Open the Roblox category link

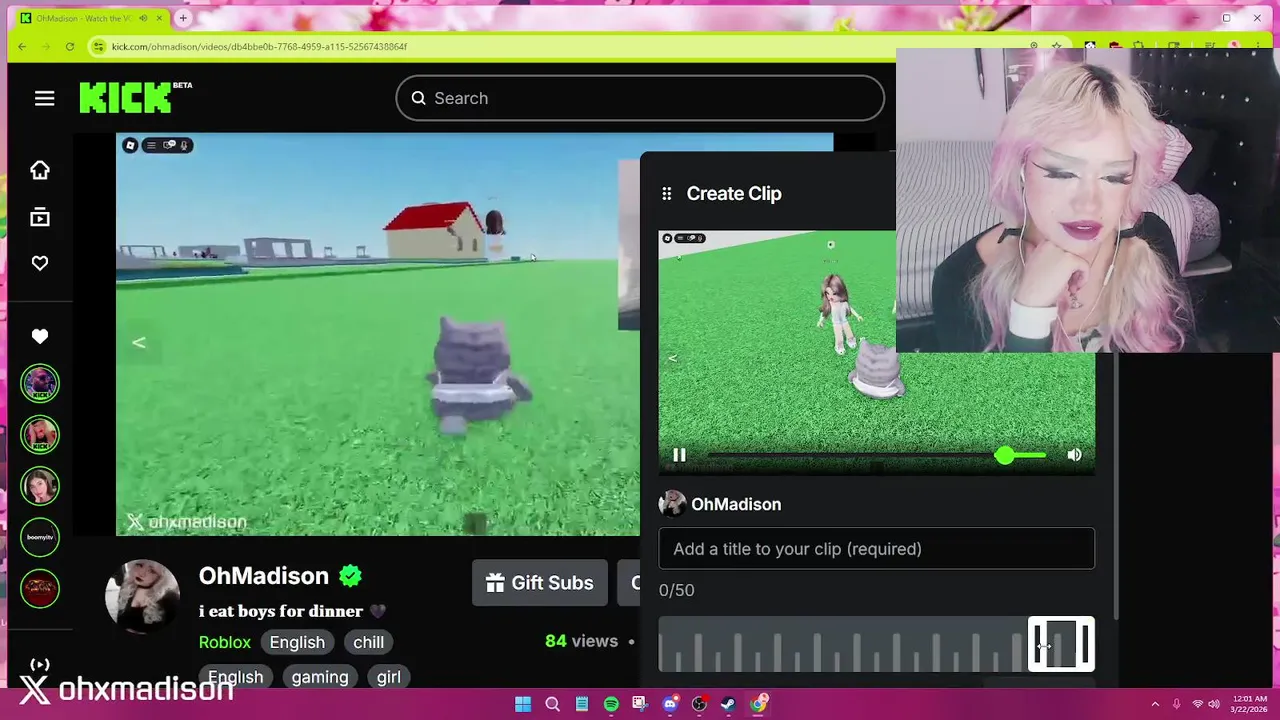point(225,642)
